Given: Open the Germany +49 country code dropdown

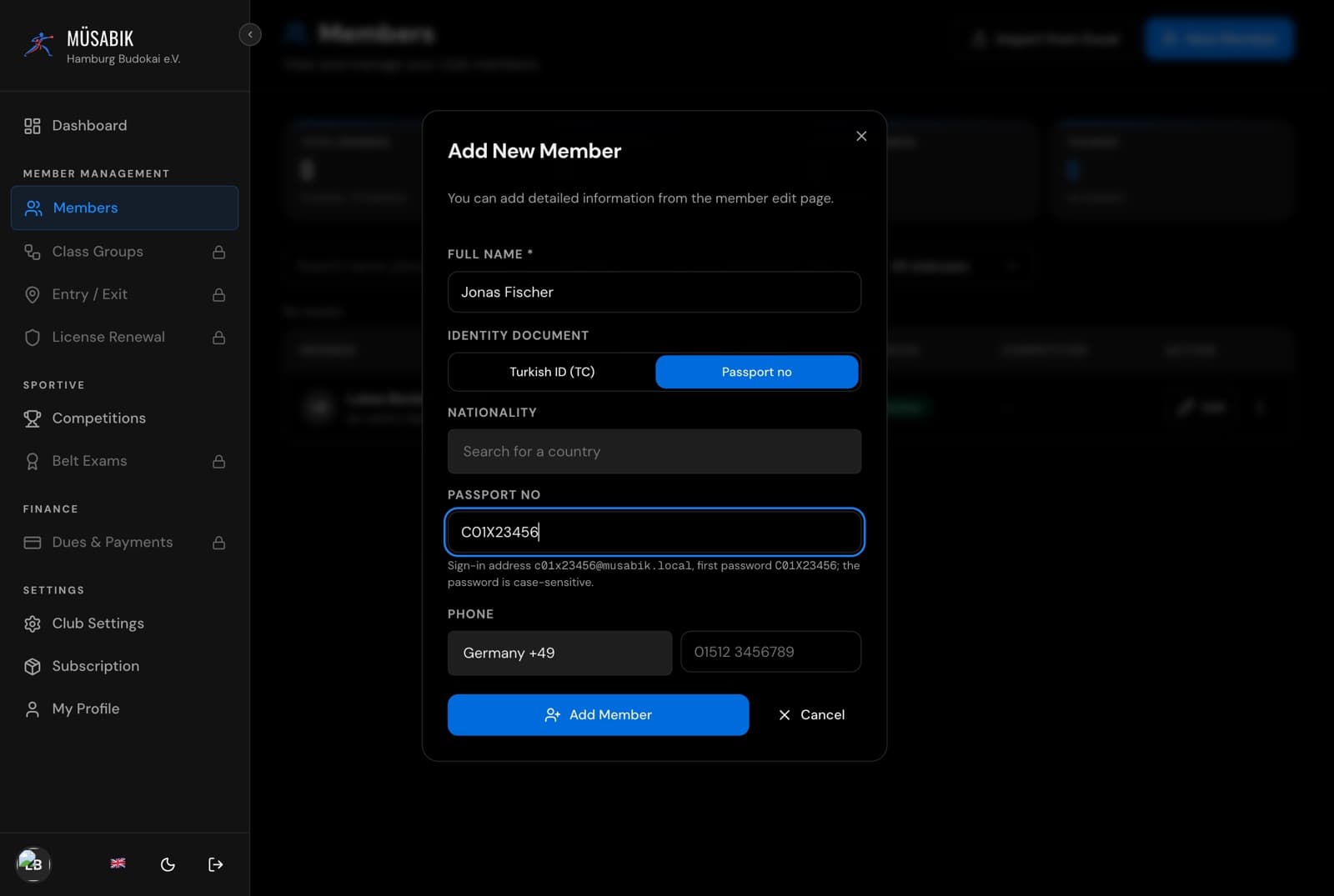Looking at the screenshot, I should (x=559, y=653).
